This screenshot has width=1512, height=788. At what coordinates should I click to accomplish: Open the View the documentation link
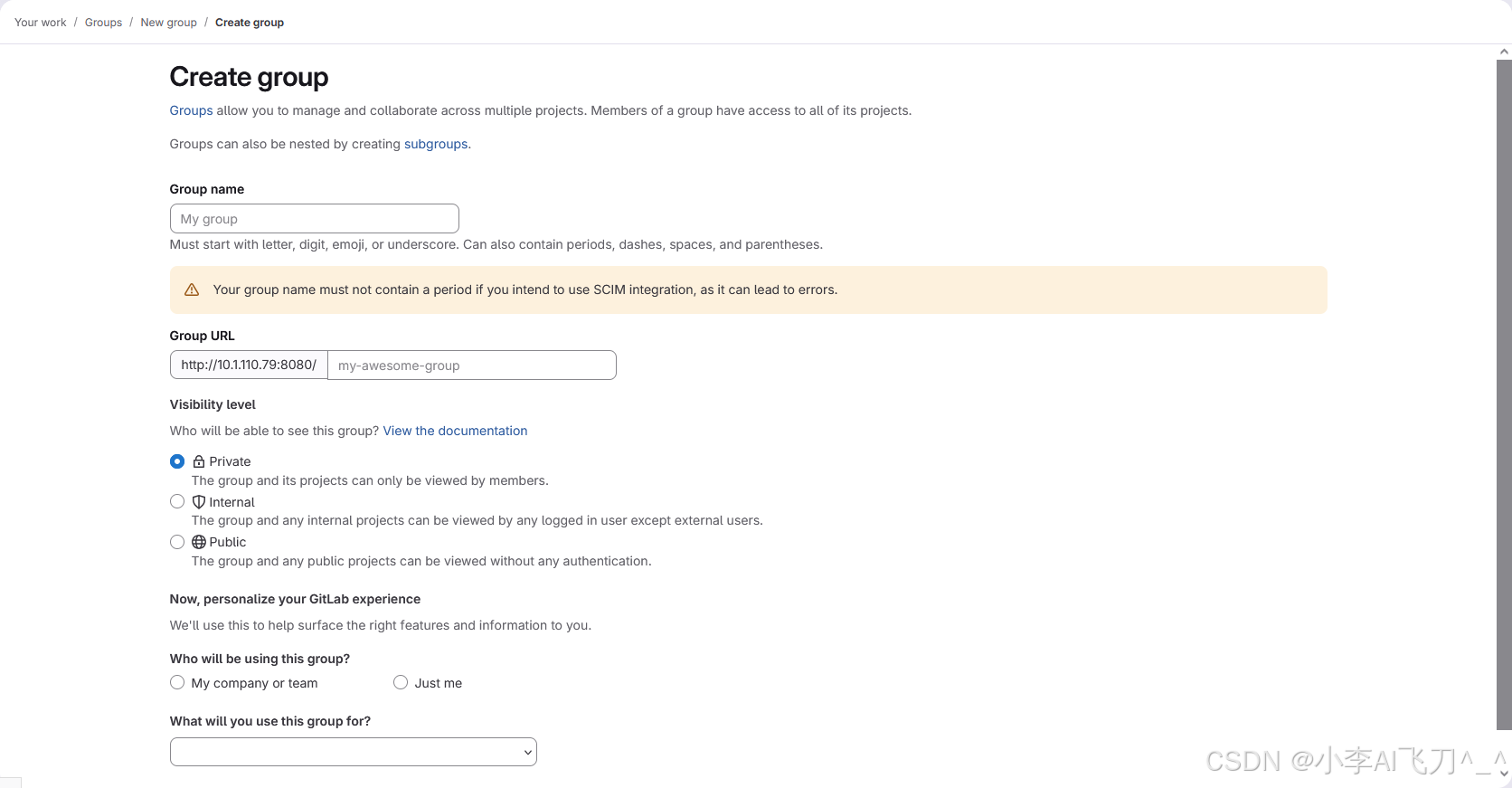tap(455, 431)
